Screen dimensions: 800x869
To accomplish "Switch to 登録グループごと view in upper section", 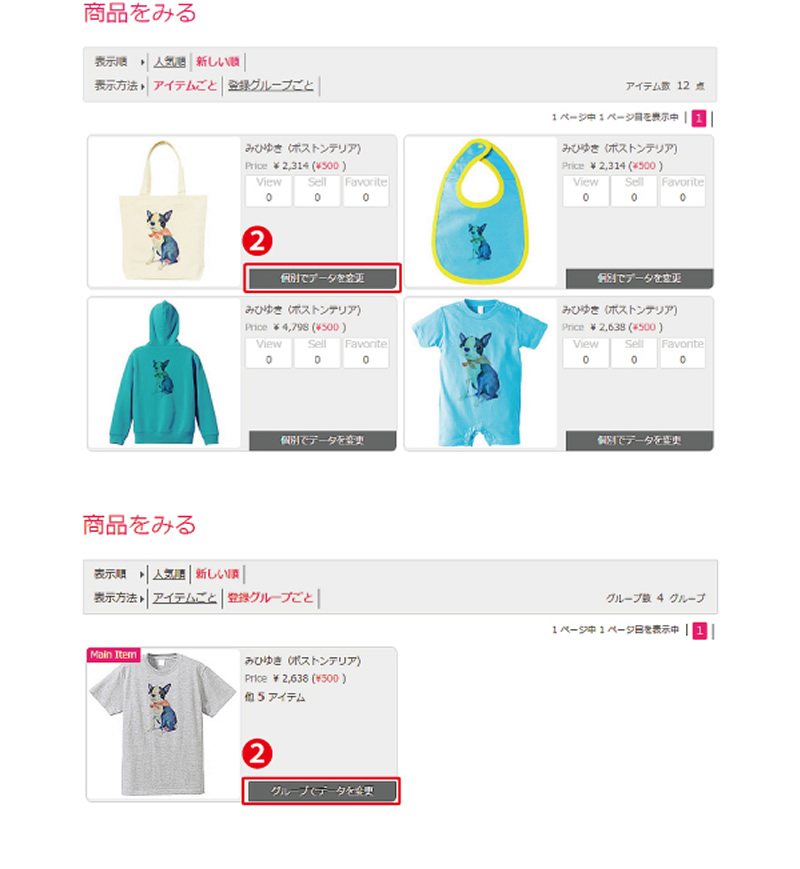I will coord(271,86).
